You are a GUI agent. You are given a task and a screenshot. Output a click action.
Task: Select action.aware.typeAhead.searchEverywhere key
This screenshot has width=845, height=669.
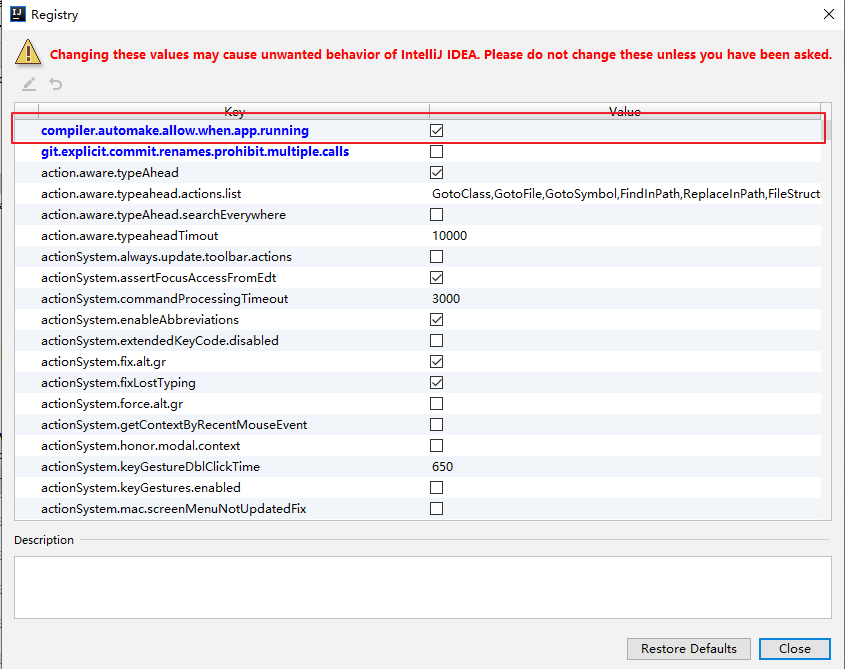[x=163, y=215]
